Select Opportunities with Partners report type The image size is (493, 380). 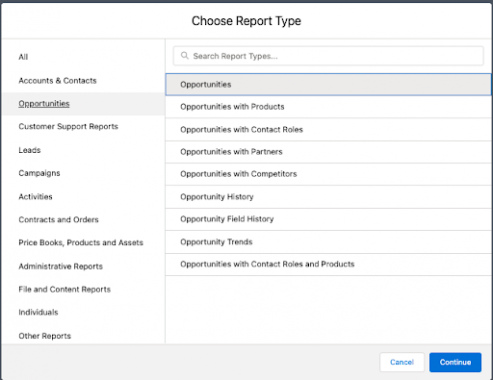tap(328, 152)
